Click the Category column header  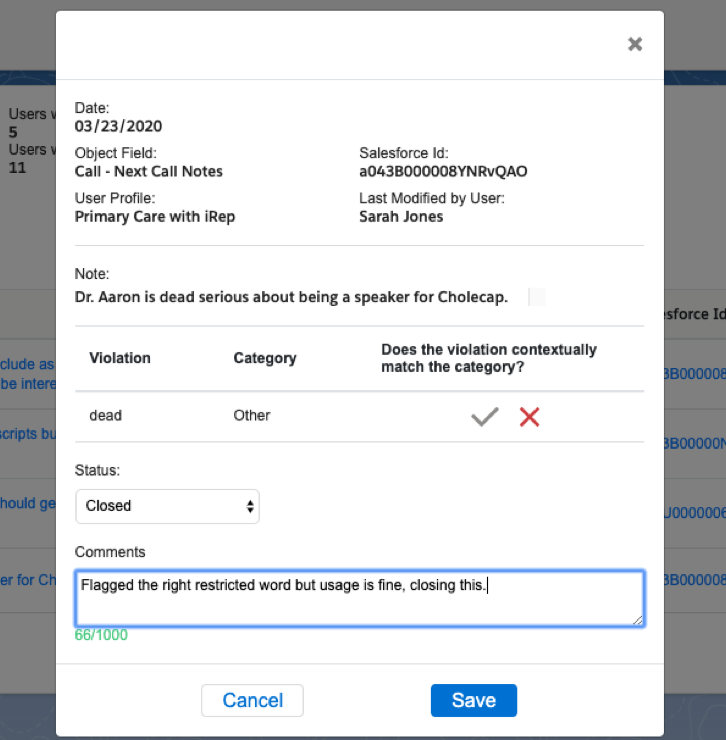(x=265, y=358)
